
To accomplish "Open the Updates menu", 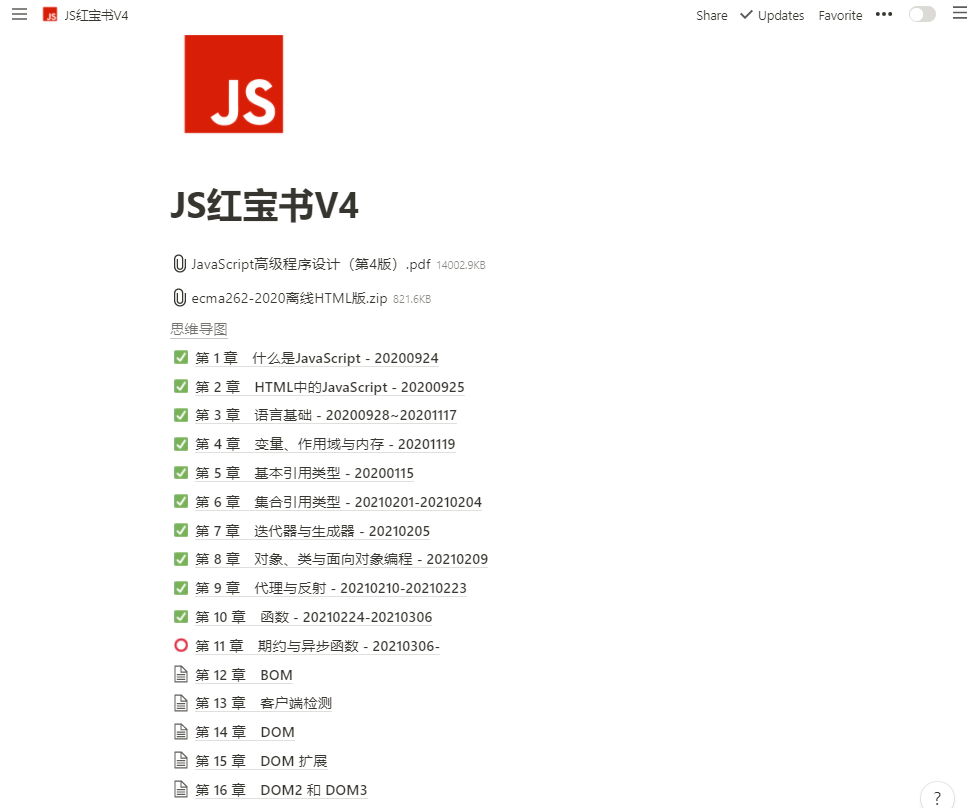I will click(x=780, y=15).
